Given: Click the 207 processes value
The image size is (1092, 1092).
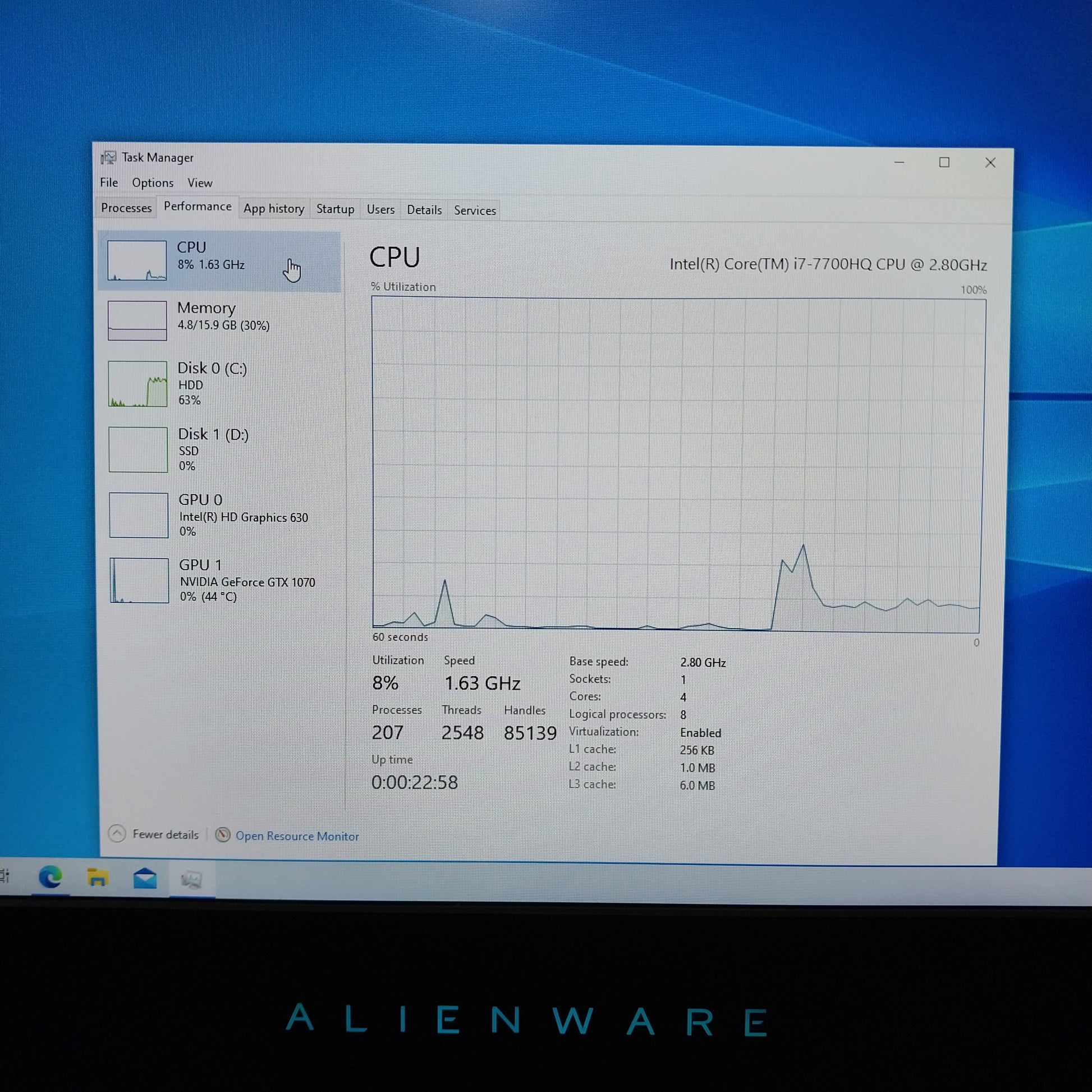Looking at the screenshot, I should (388, 732).
